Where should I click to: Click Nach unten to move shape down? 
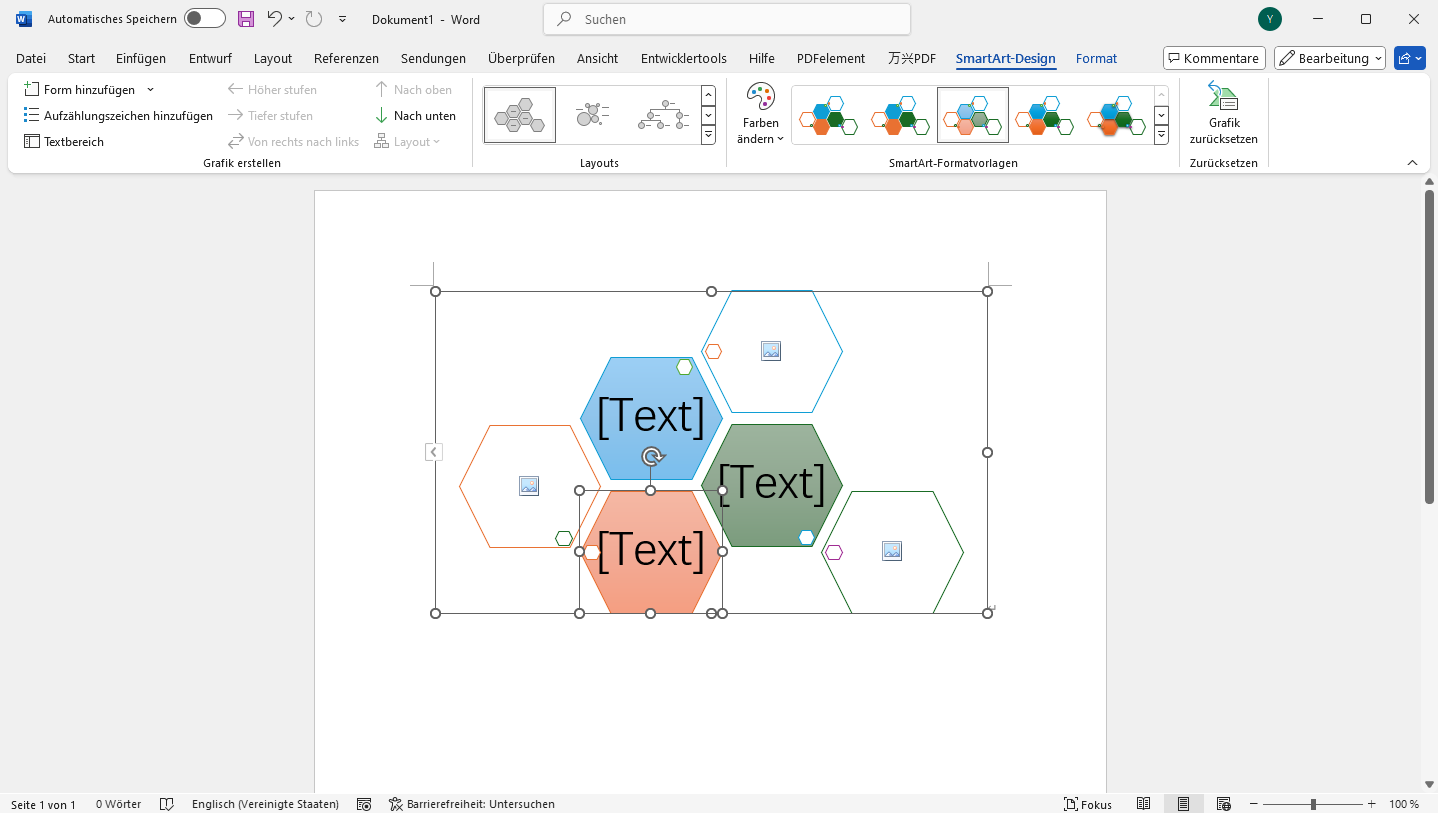click(x=415, y=115)
